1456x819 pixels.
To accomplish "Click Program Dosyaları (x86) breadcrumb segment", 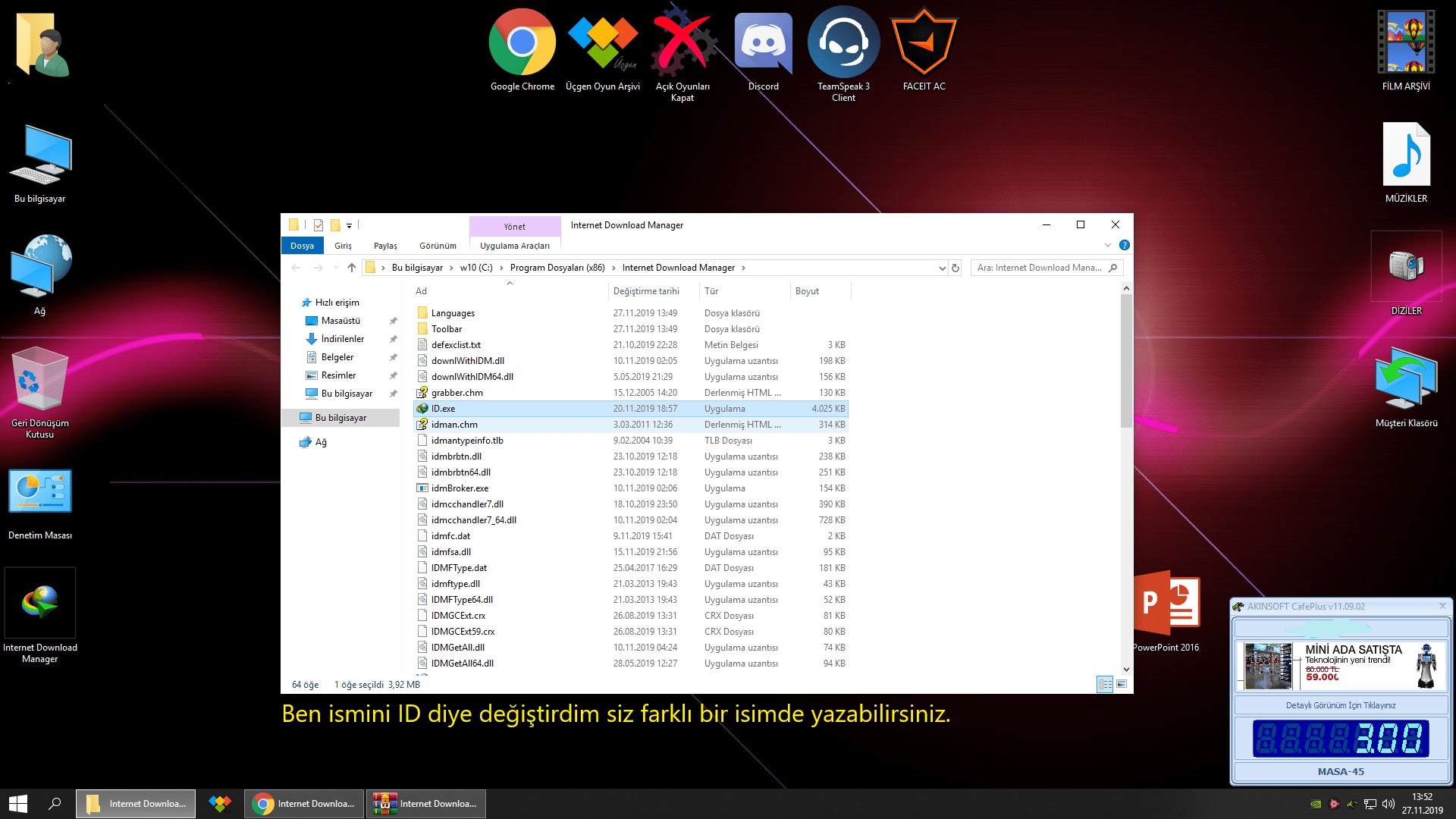I will point(557,268).
